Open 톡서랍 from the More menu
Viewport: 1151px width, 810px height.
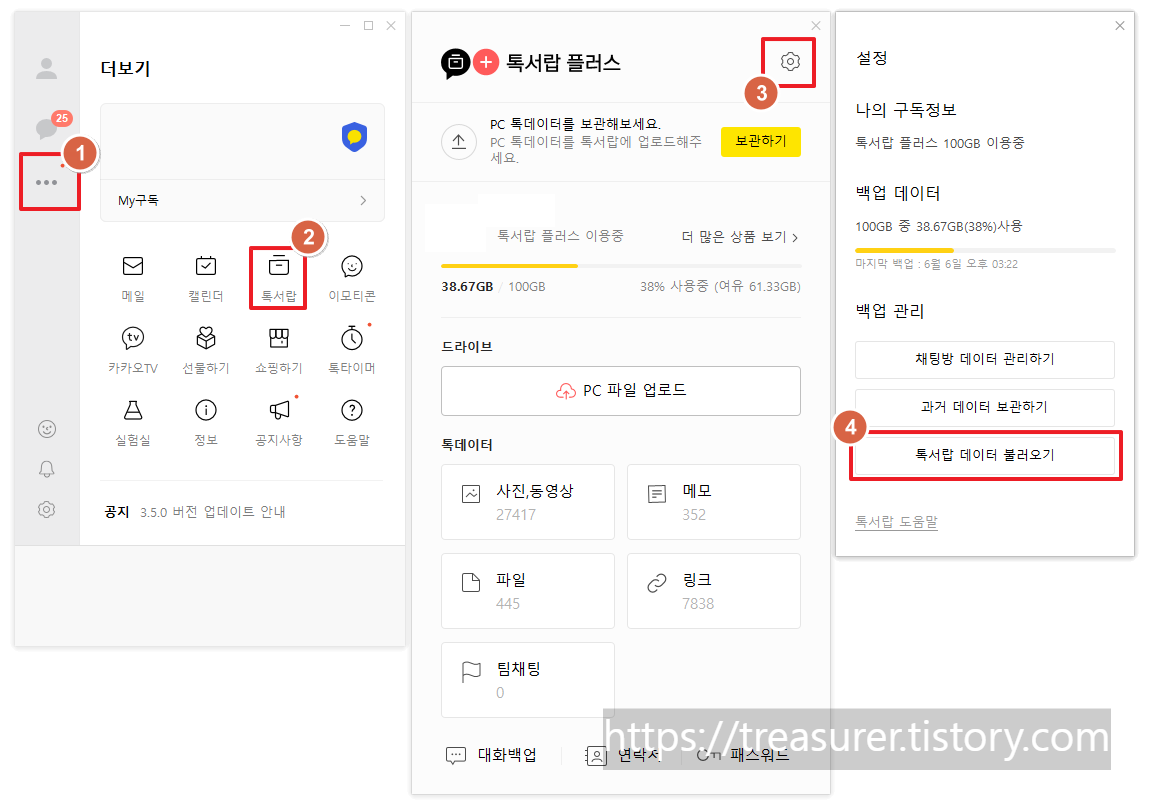(279, 278)
